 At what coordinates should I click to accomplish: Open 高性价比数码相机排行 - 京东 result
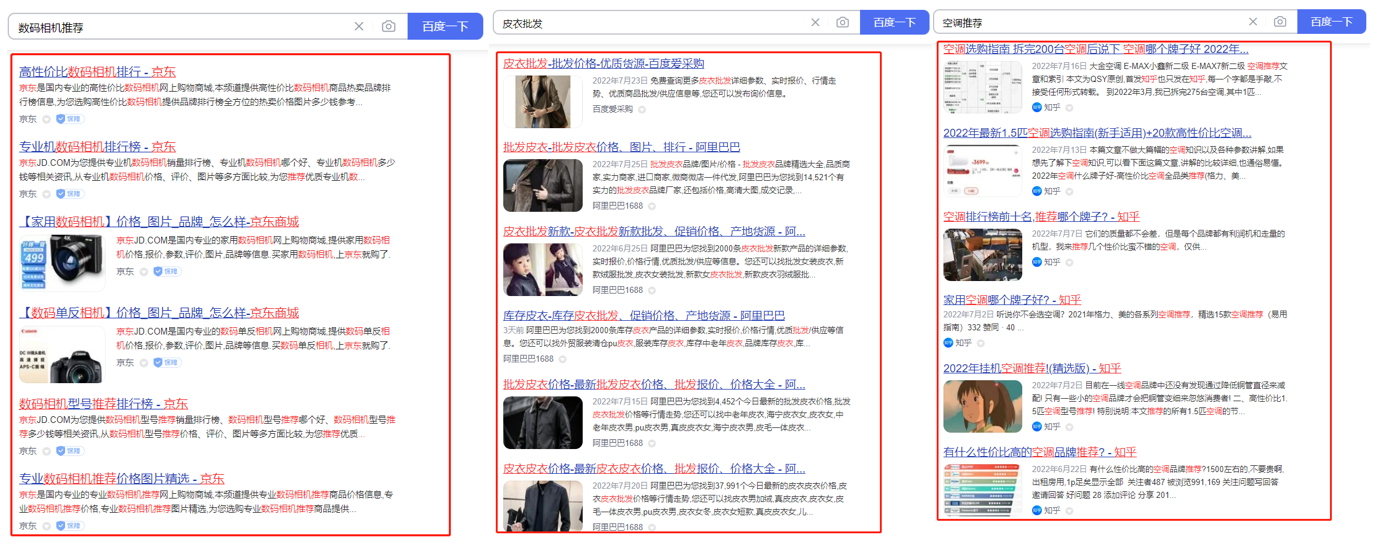pyautogui.click(x=97, y=72)
